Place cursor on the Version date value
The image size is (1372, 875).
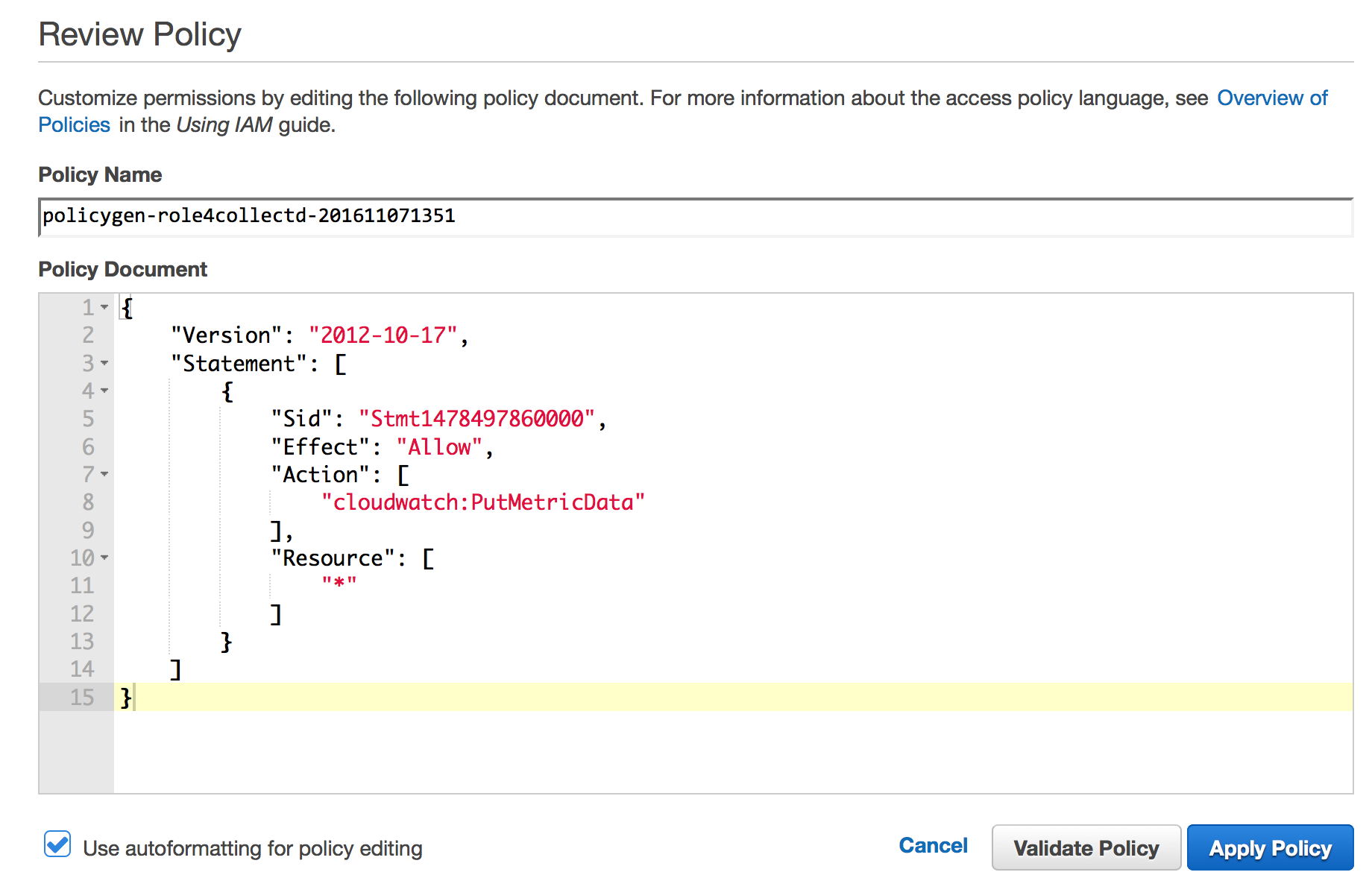coord(383,335)
